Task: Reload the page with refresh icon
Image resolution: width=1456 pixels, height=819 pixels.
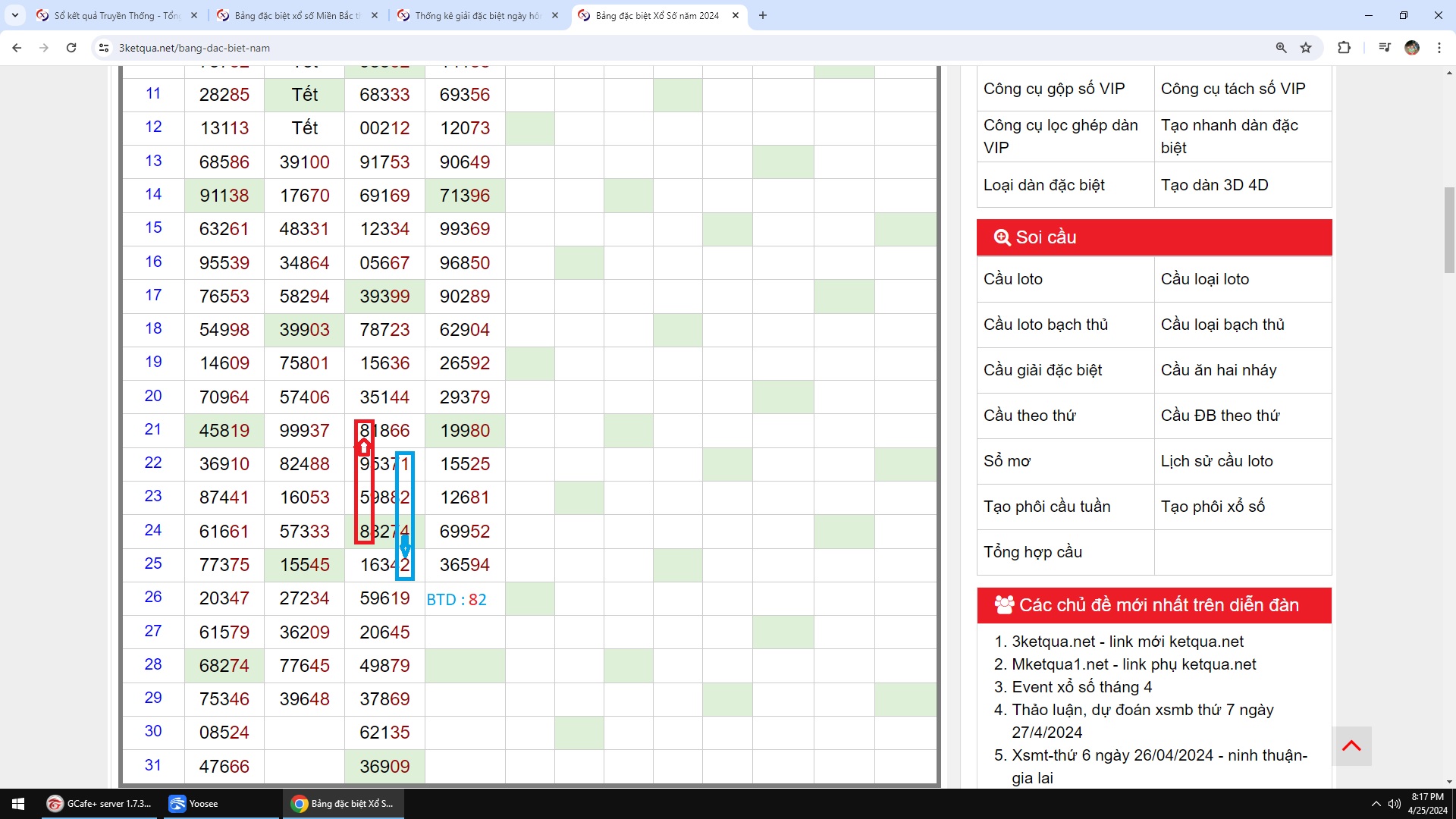Action: tap(71, 48)
